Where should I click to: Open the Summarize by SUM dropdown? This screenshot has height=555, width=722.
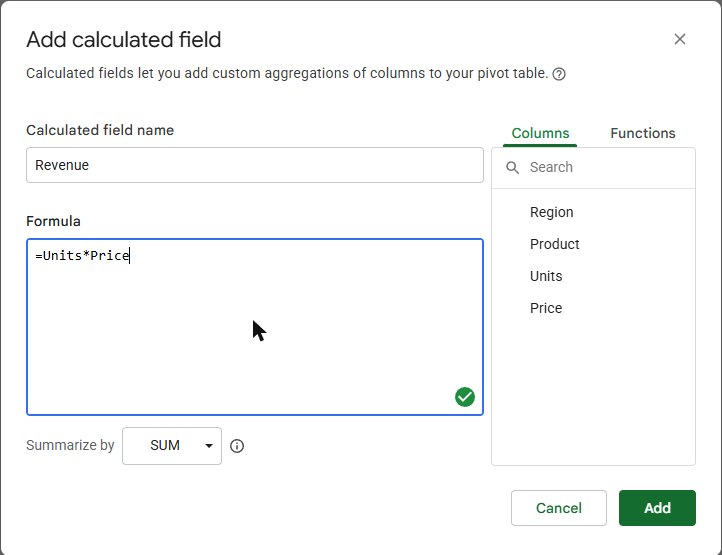tap(172, 446)
